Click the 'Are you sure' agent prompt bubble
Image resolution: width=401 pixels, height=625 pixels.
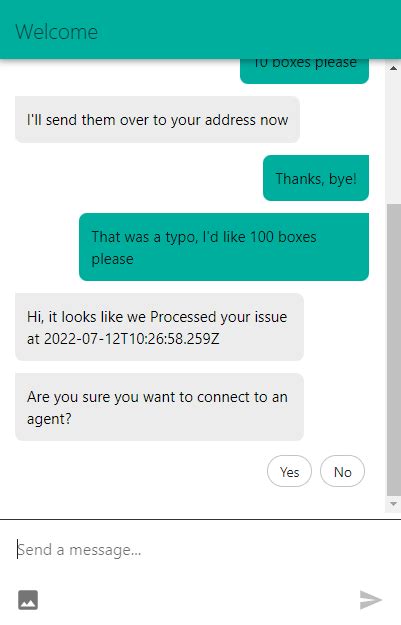point(159,407)
